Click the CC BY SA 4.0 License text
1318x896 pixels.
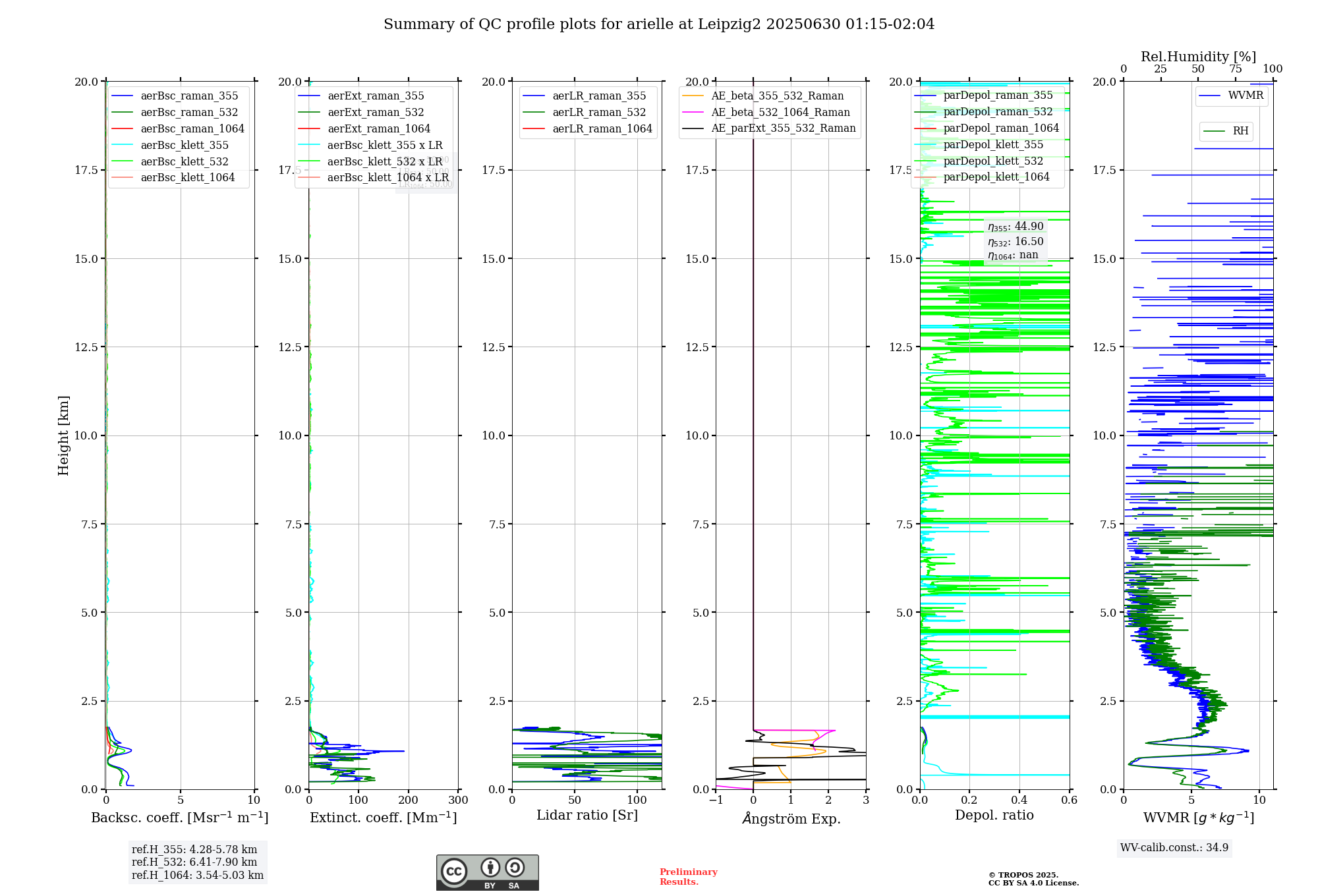point(1033,883)
